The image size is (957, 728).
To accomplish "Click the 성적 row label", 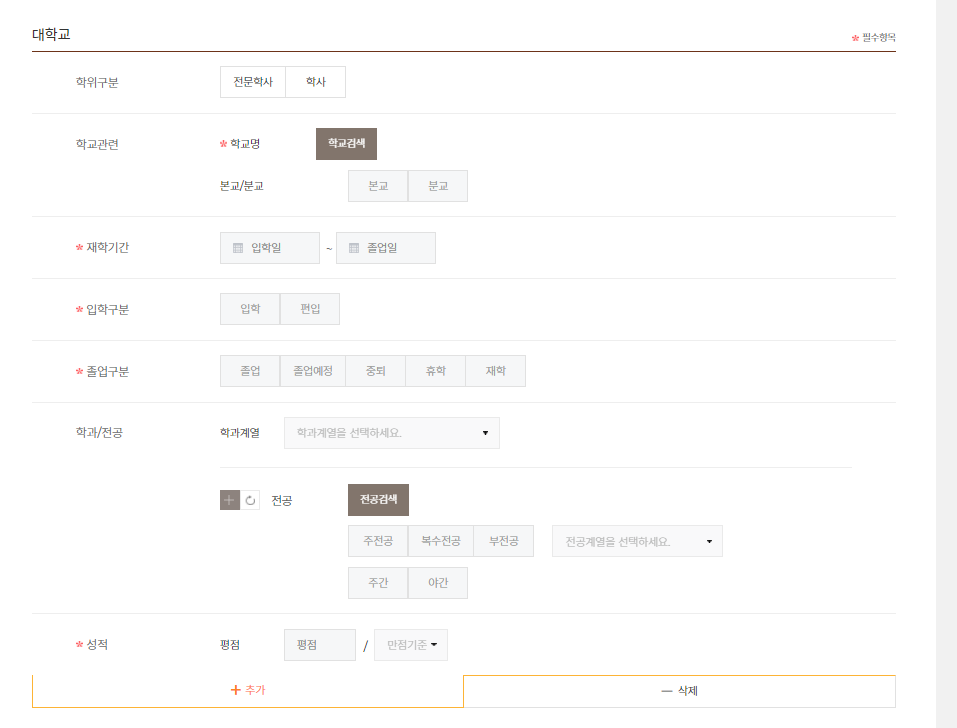I will pos(97,644).
